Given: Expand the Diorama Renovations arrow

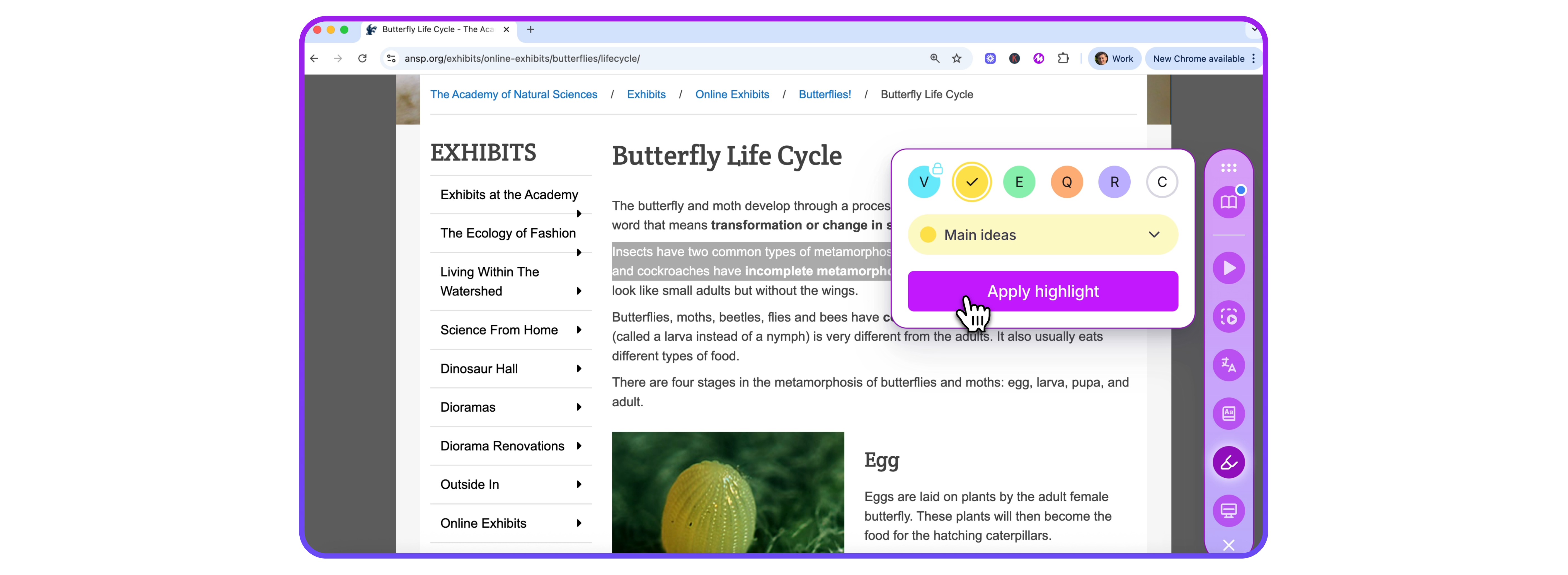Looking at the screenshot, I should click(579, 446).
